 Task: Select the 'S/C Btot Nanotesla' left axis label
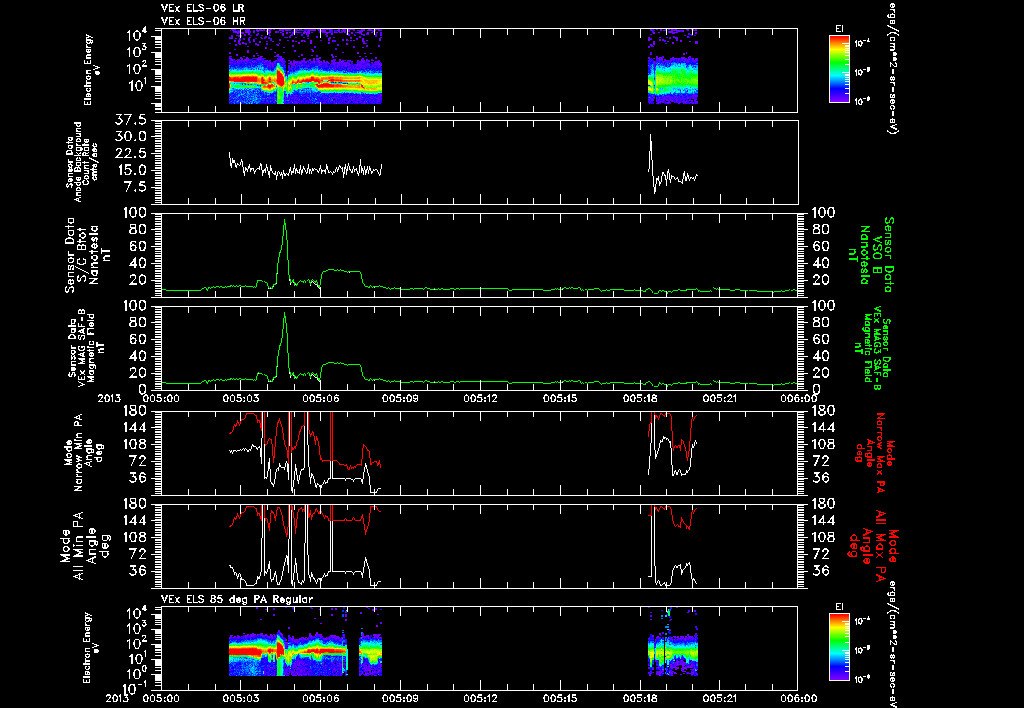pyautogui.click(x=87, y=255)
